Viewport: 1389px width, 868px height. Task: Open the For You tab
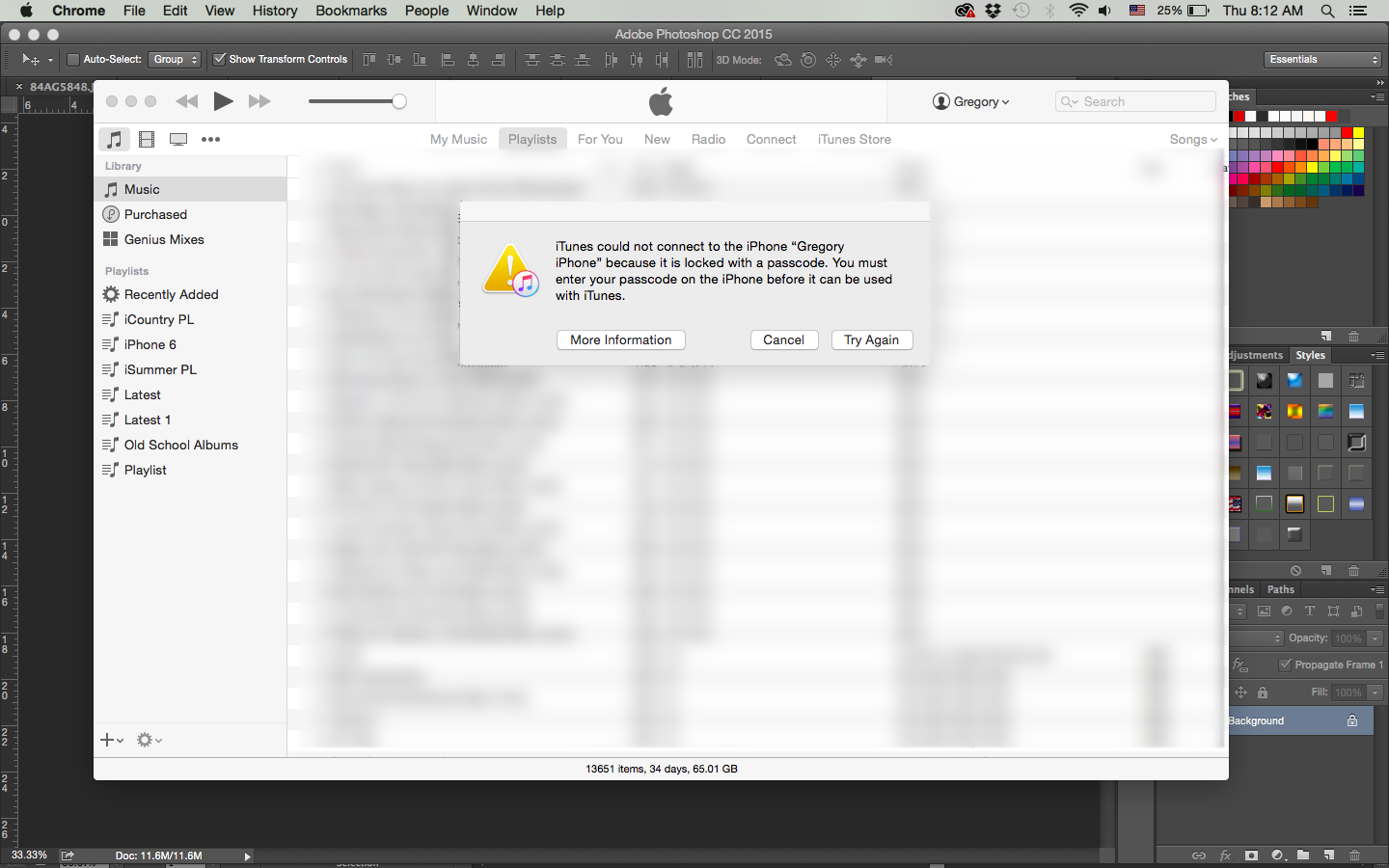600,139
